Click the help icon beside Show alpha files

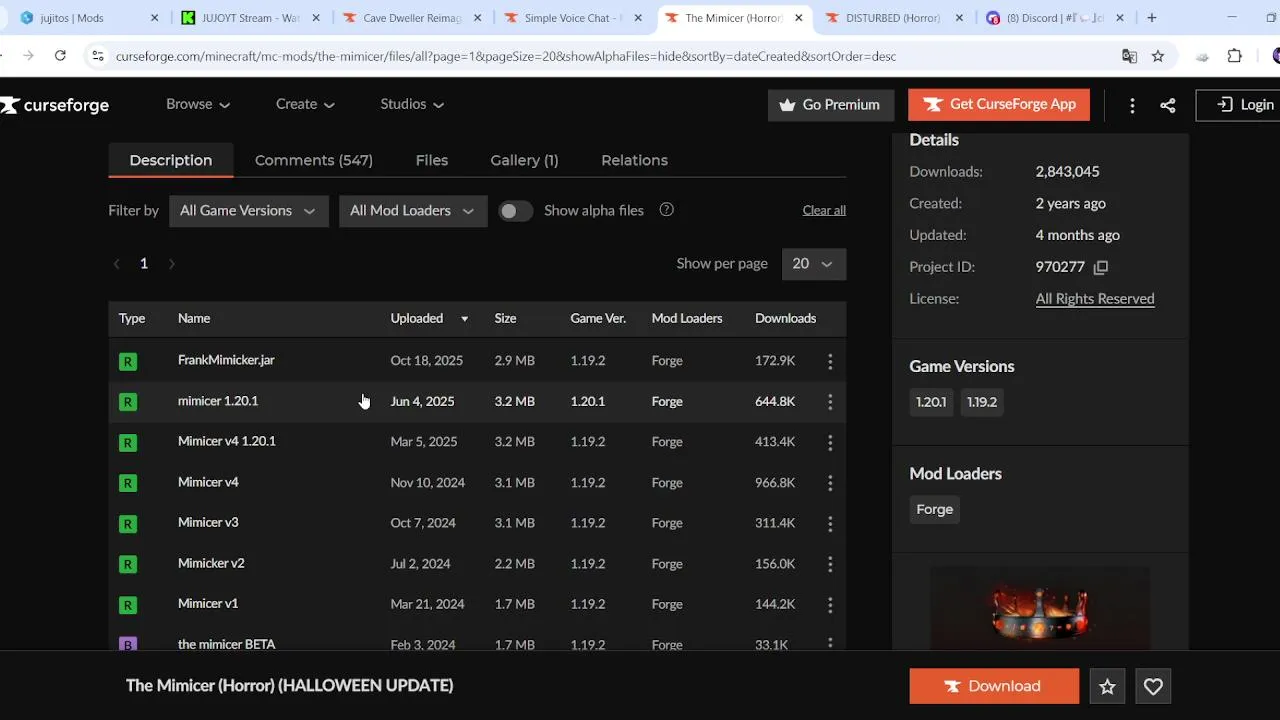pyautogui.click(x=667, y=210)
